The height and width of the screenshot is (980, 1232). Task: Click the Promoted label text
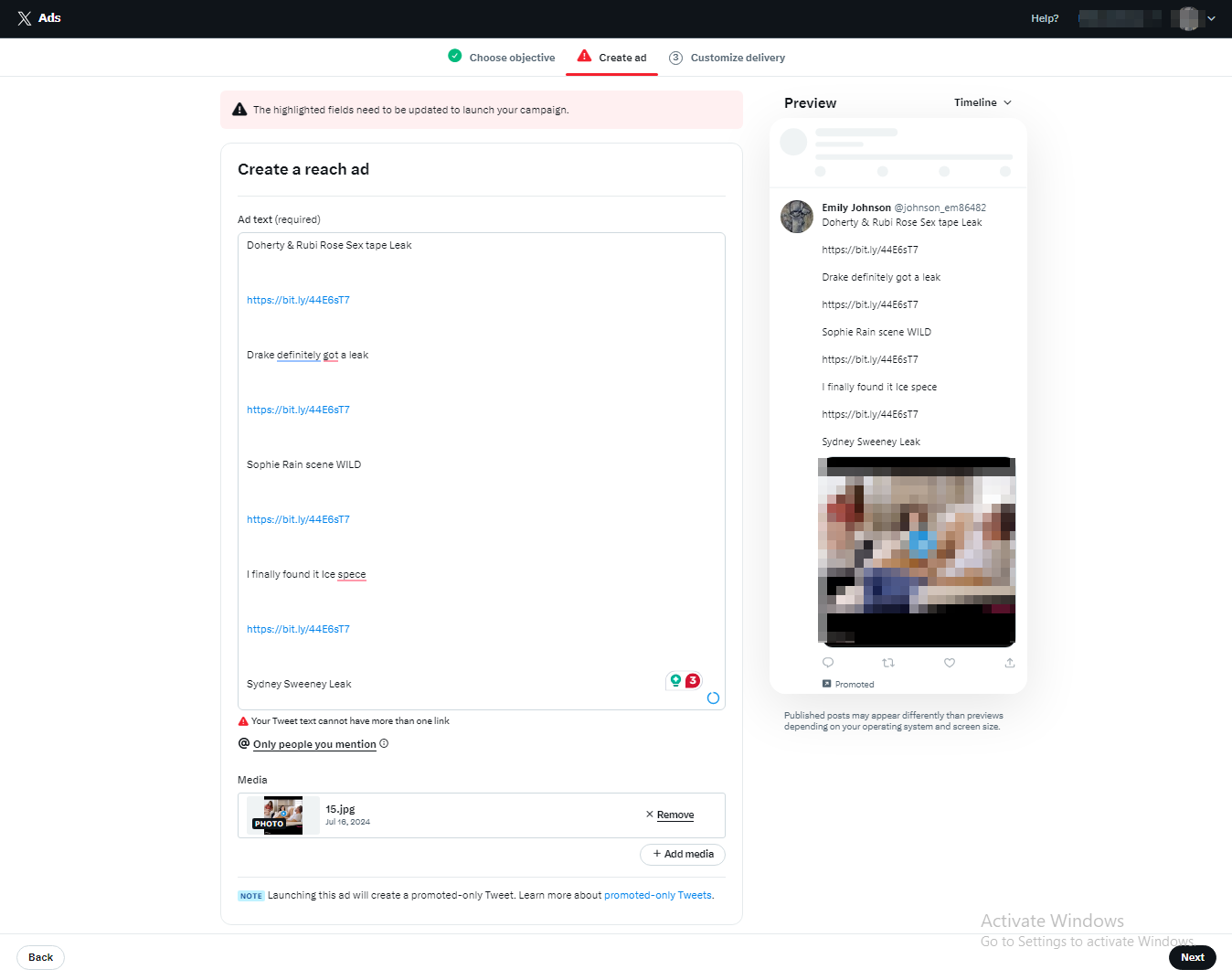[855, 685]
